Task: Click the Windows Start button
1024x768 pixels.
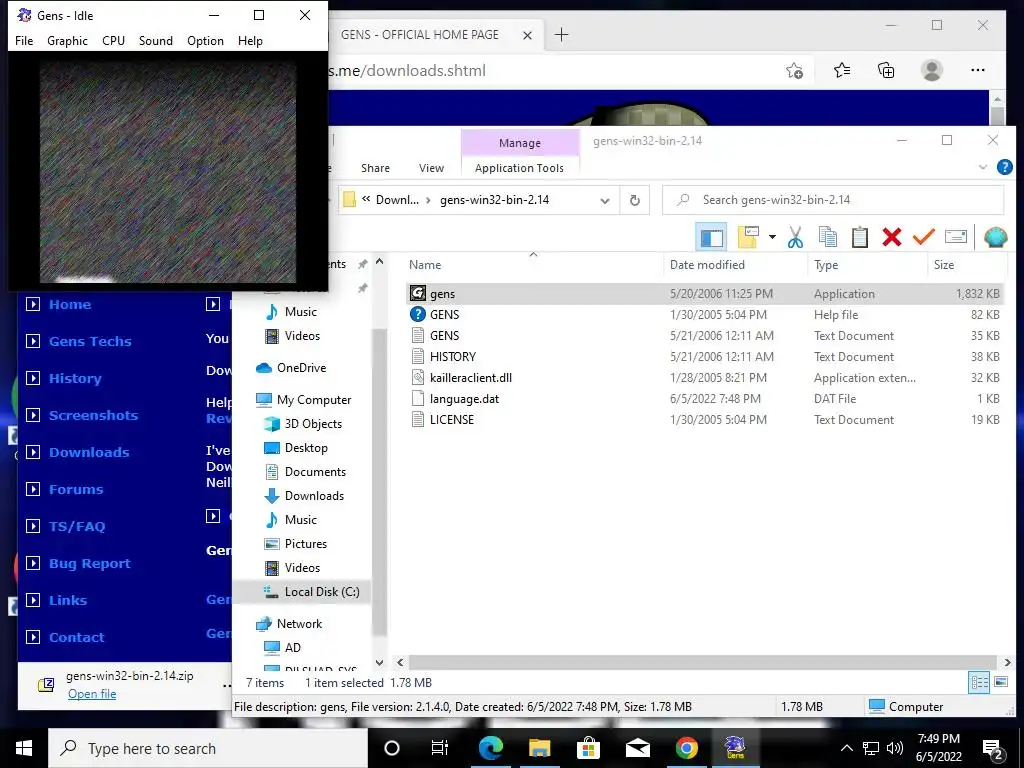Action: click(24, 748)
